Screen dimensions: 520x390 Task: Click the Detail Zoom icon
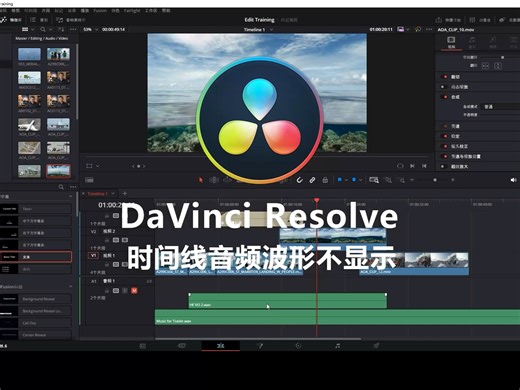pyautogui.click(x=388, y=180)
